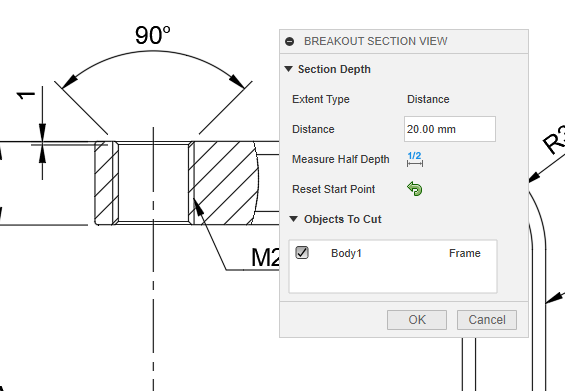This screenshot has height=391, width=565.
Task: Collapse the Section Depth section
Action: coord(289,69)
